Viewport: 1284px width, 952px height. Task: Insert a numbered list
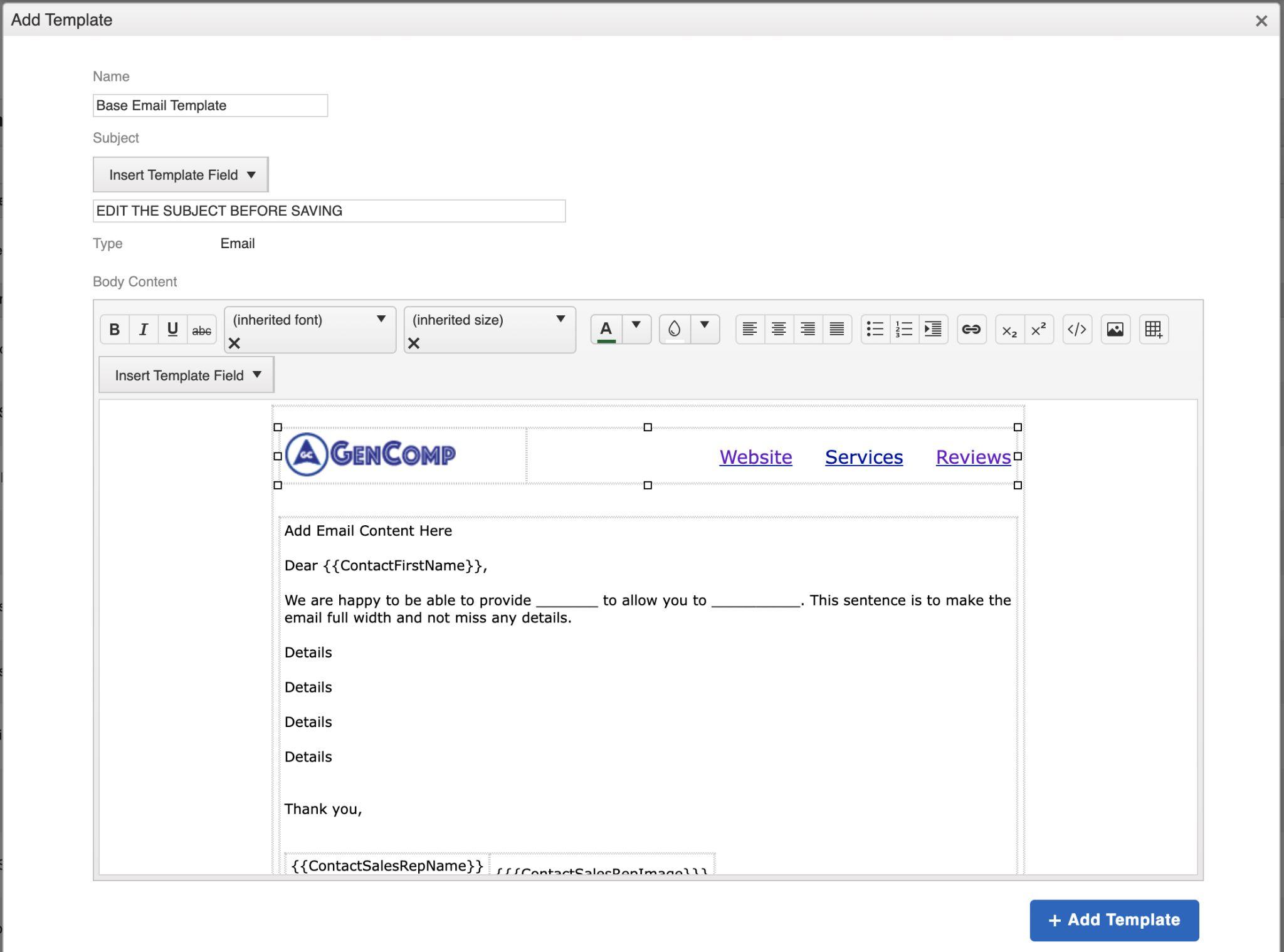point(904,329)
